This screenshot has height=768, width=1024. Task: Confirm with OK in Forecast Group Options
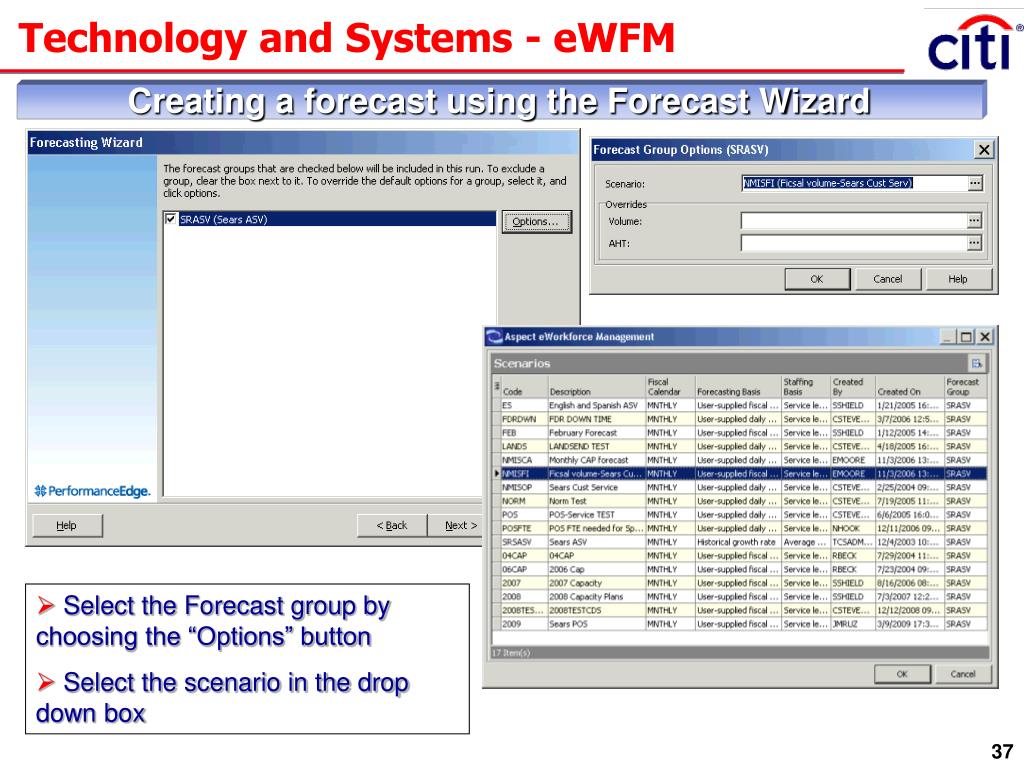817,279
